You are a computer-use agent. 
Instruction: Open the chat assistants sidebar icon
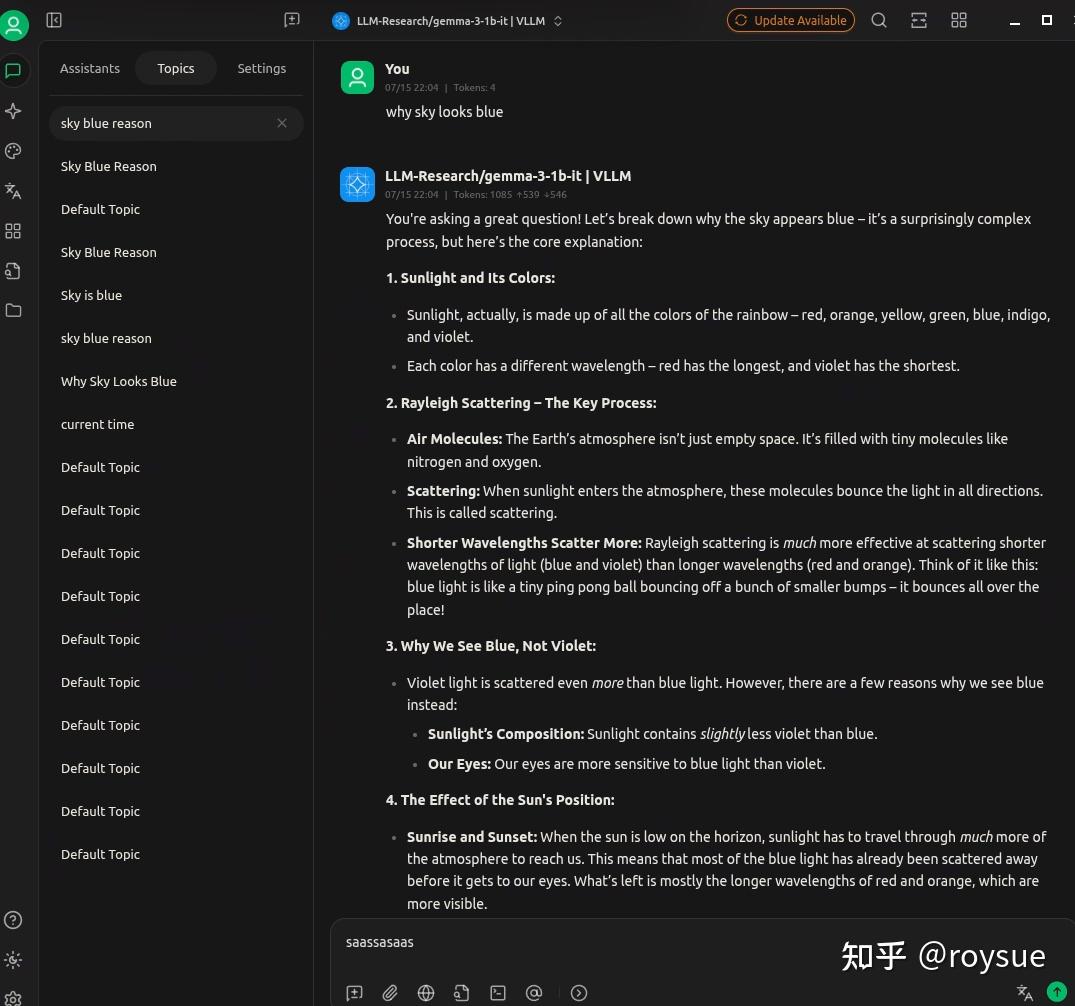tap(13, 71)
